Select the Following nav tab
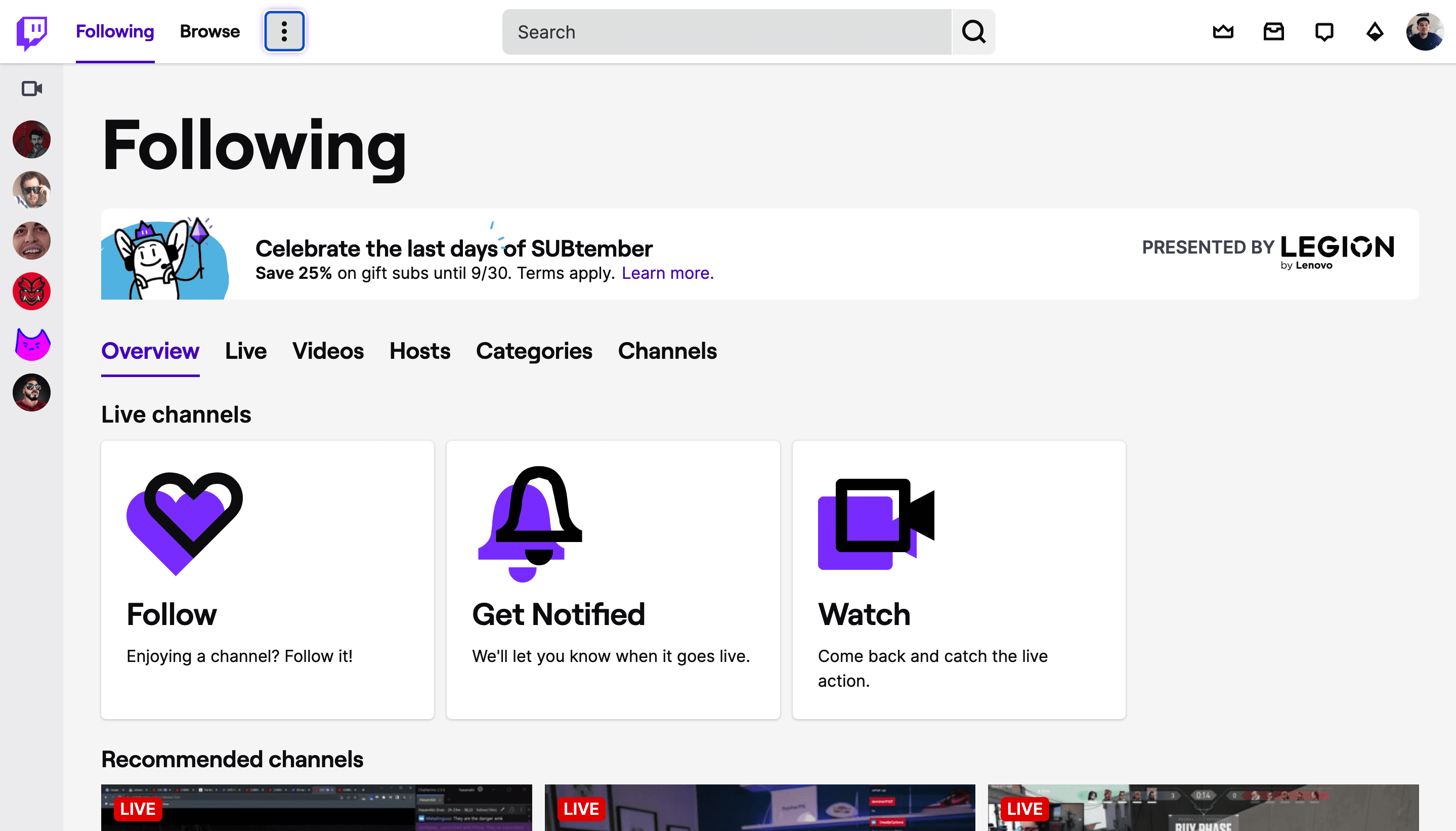1456x831 pixels. tap(115, 31)
